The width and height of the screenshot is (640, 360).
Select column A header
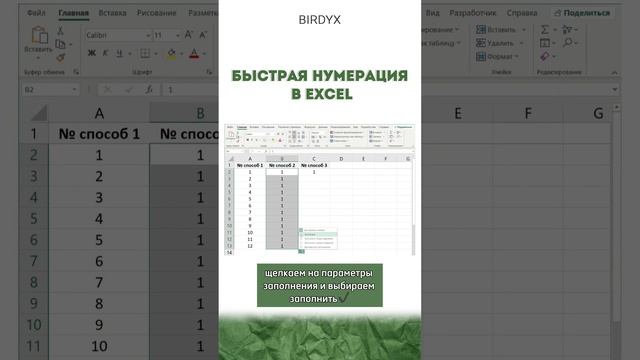pos(99,113)
